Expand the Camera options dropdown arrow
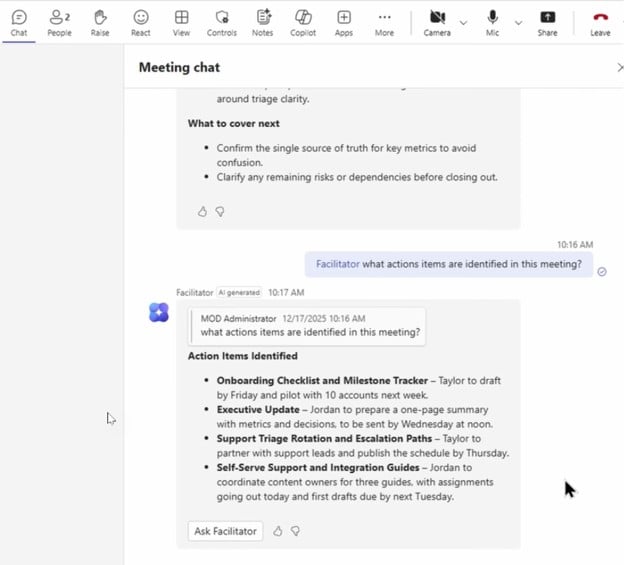The height and width of the screenshot is (565, 624). click(463, 22)
